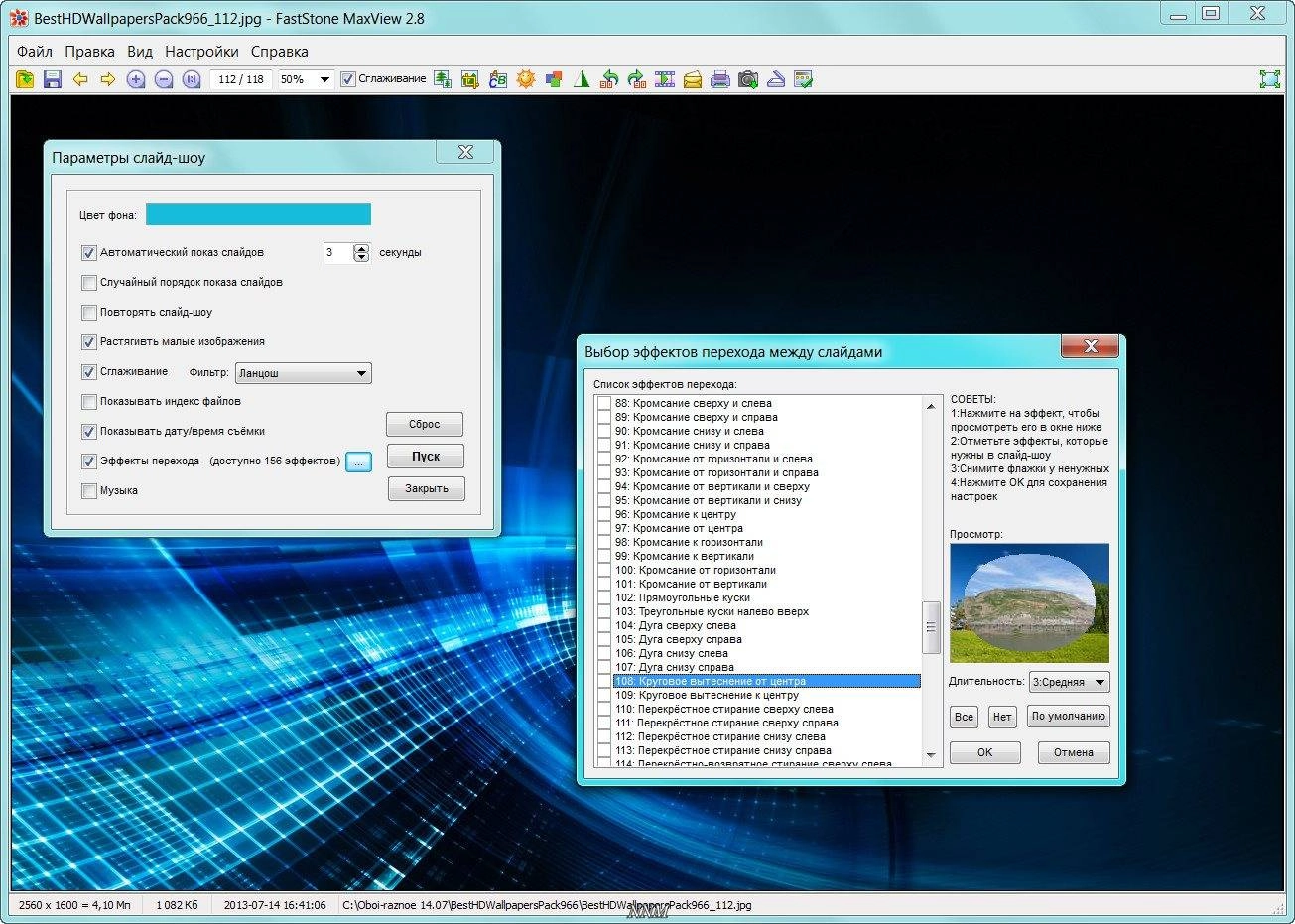Increase slideshow seconds with up spinner
This screenshot has width=1295, height=924.
tap(361, 248)
